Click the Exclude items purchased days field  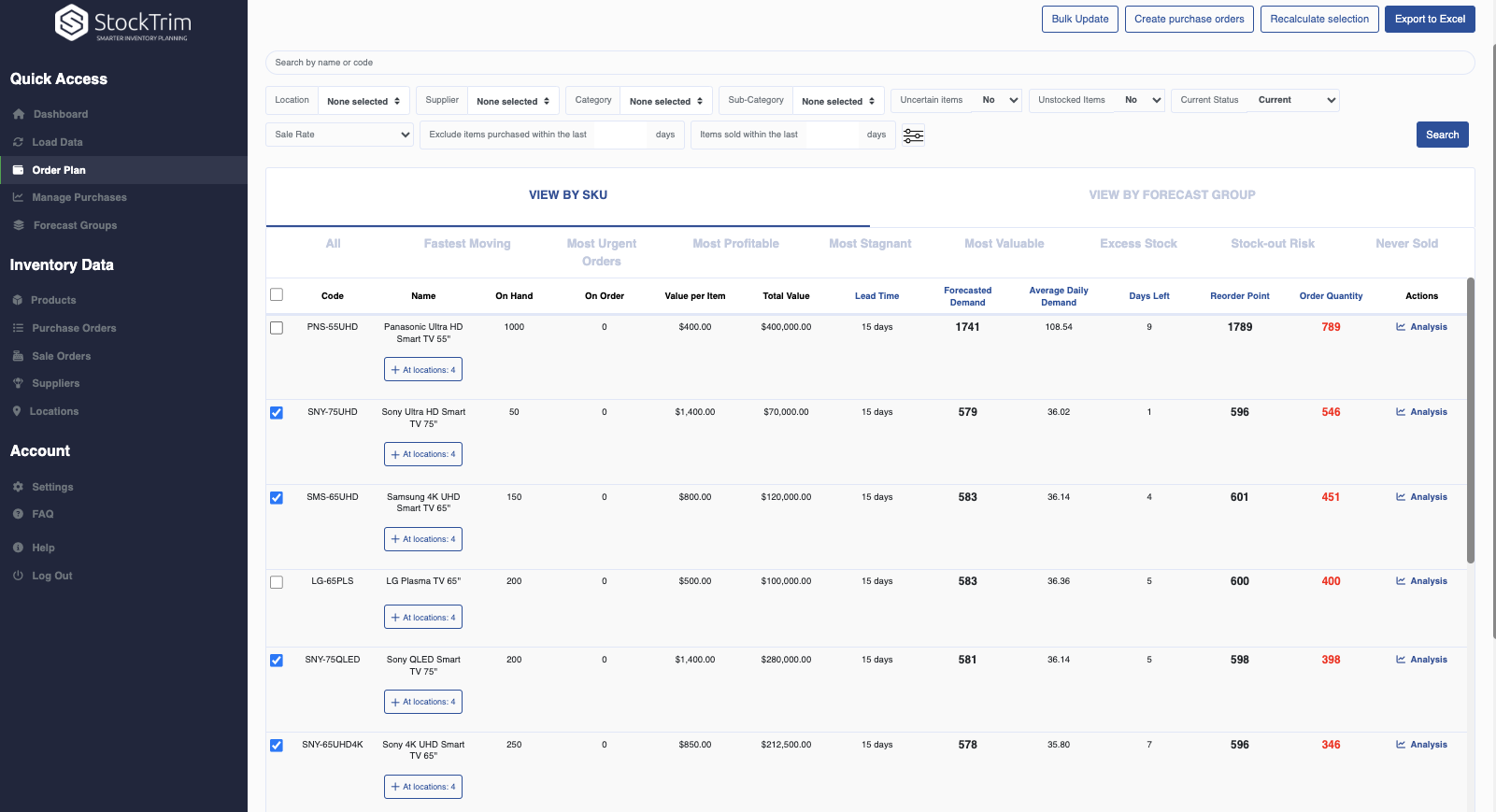click(620, 135)
